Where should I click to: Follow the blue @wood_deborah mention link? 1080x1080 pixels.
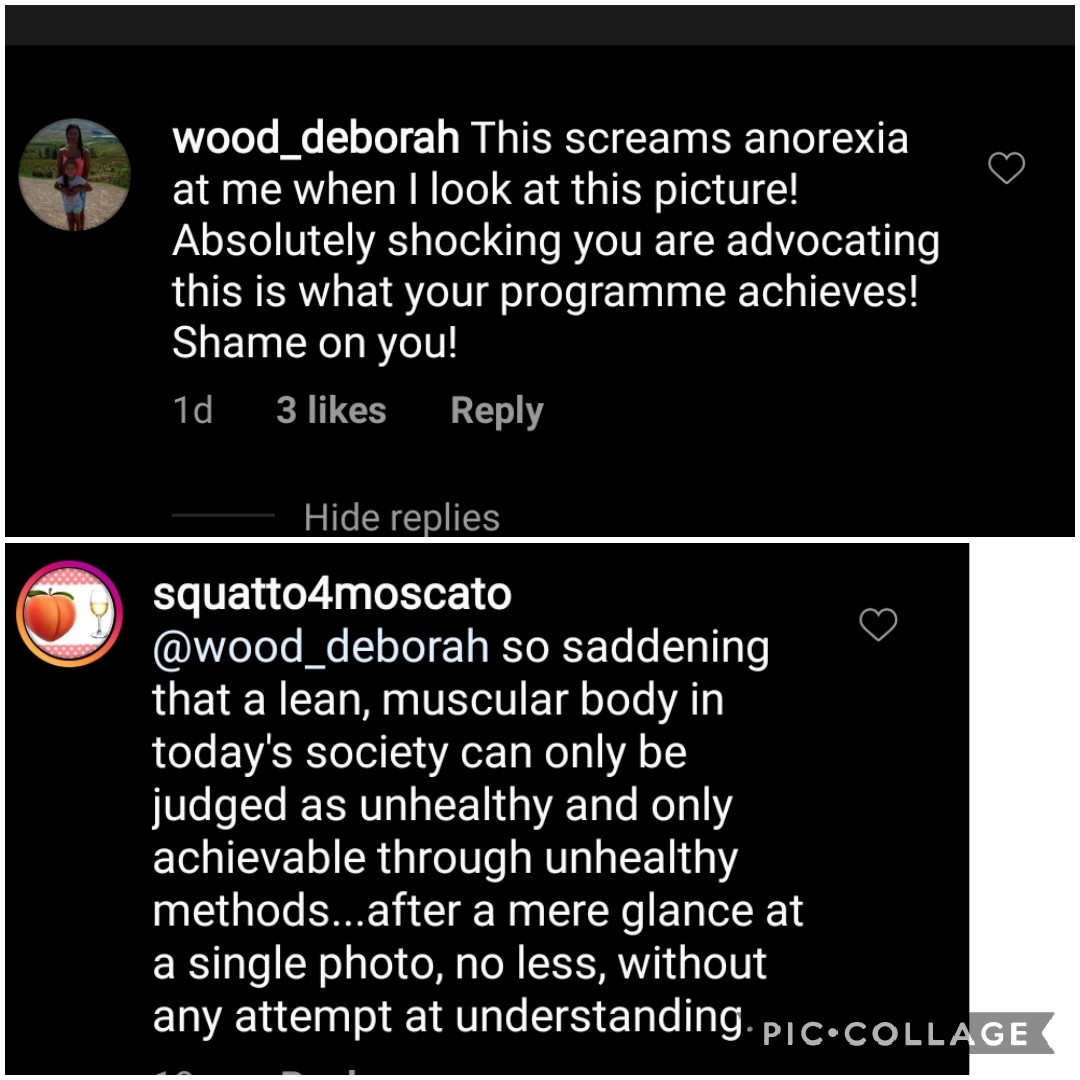pyautogui.click(x=320, y=647)
